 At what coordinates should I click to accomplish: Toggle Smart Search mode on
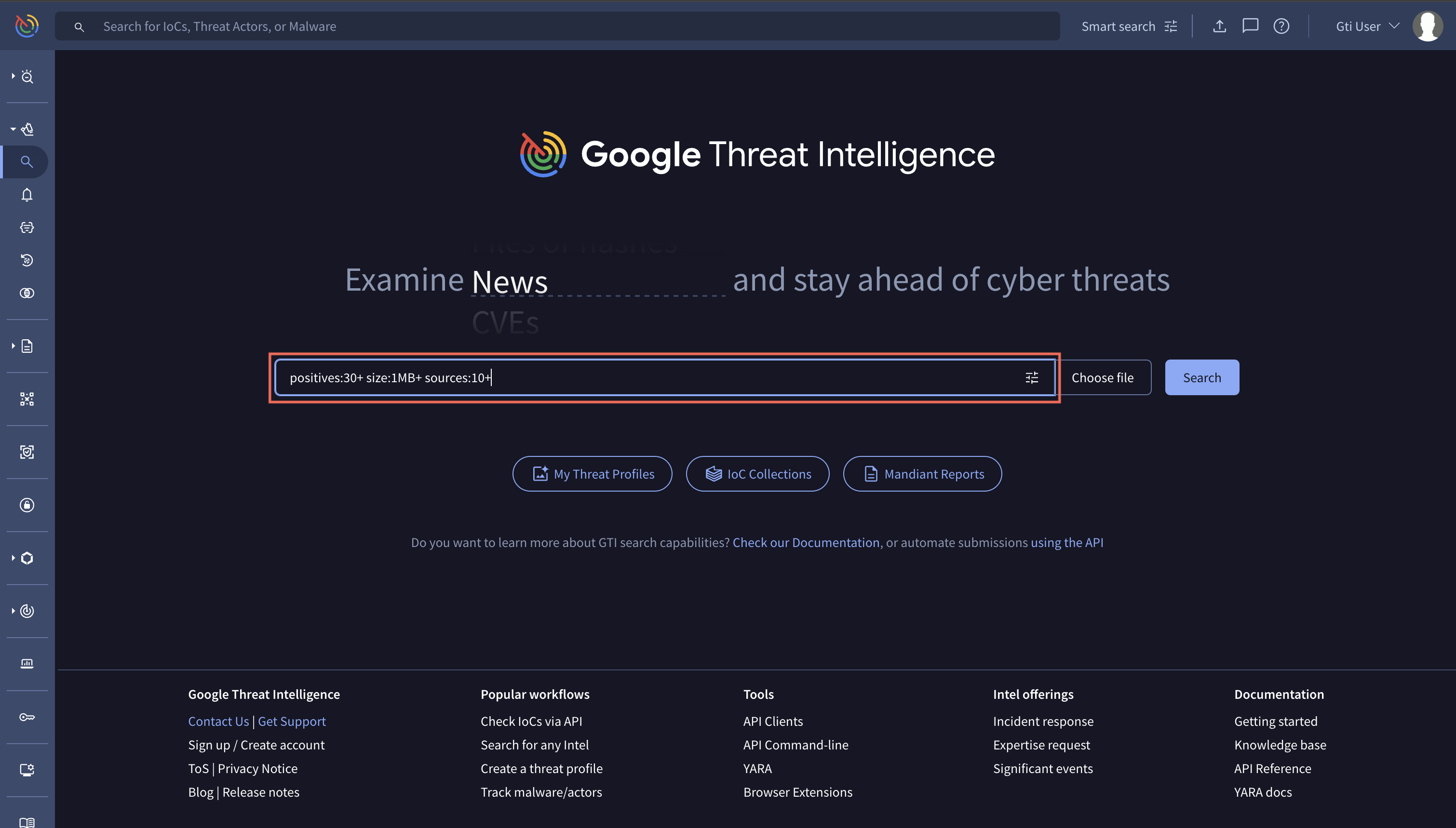pos(1129,26)
